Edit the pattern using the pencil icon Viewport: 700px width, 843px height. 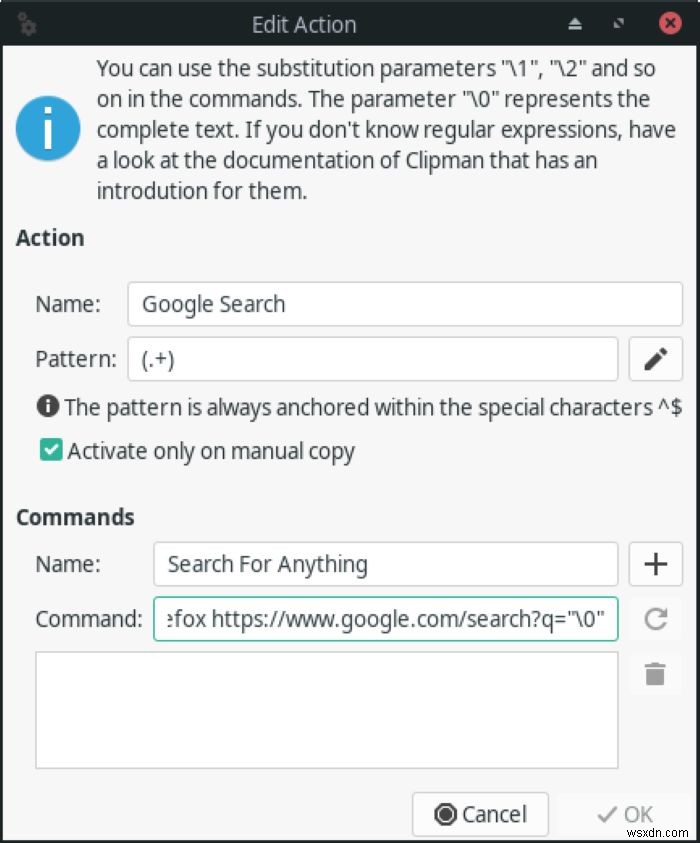656,359
